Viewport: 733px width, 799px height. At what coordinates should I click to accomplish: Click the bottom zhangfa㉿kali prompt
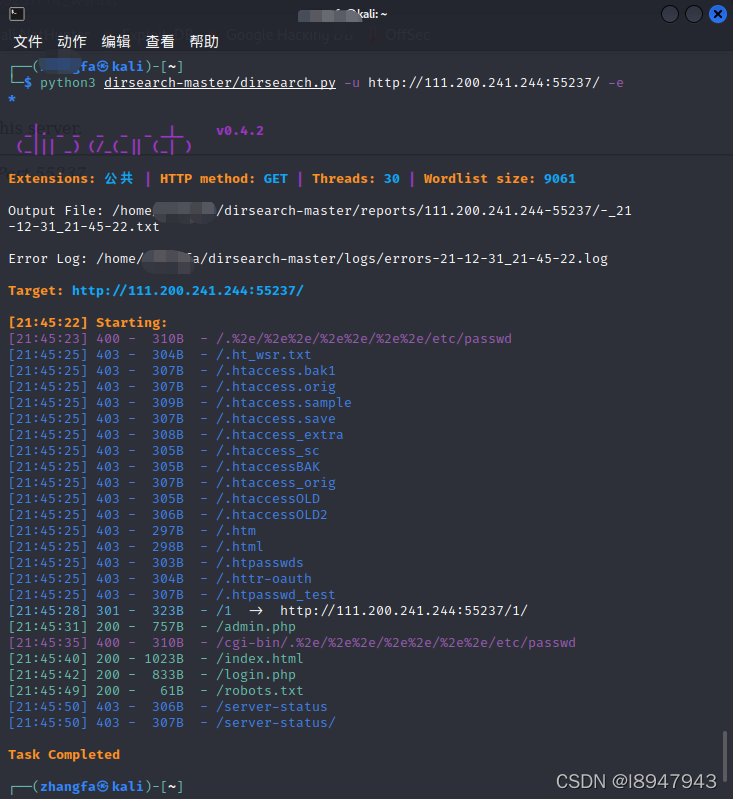point(96,787)
